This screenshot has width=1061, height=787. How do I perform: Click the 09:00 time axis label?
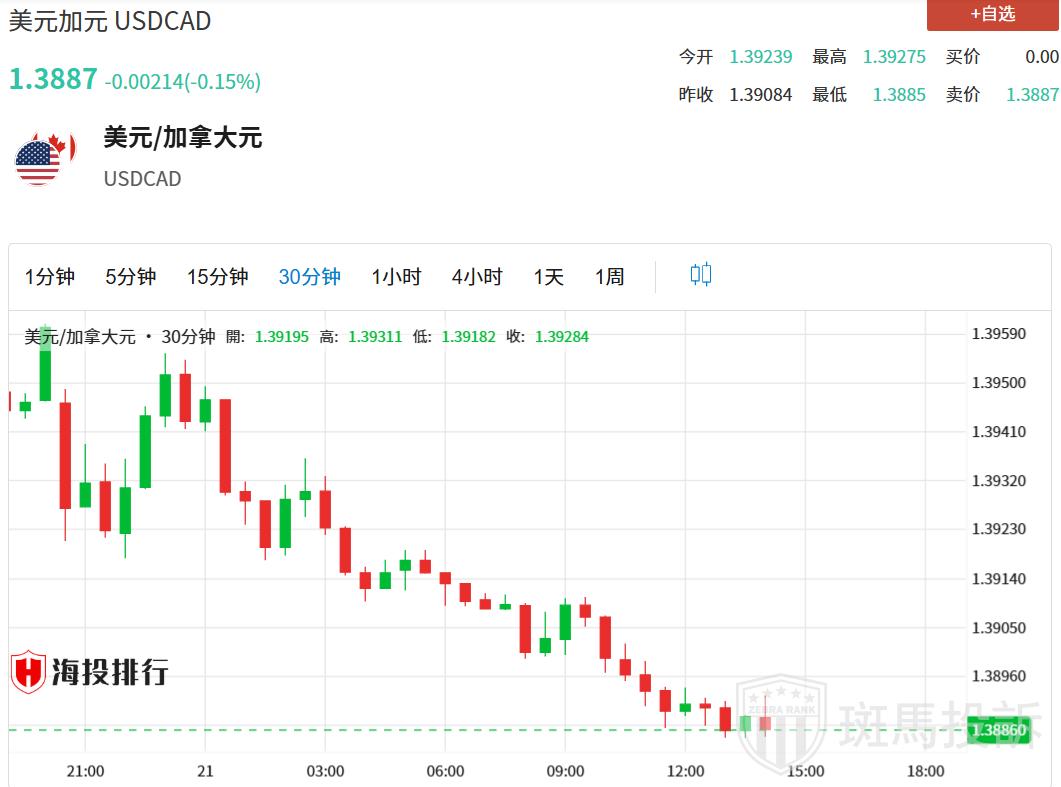point(565,771)
